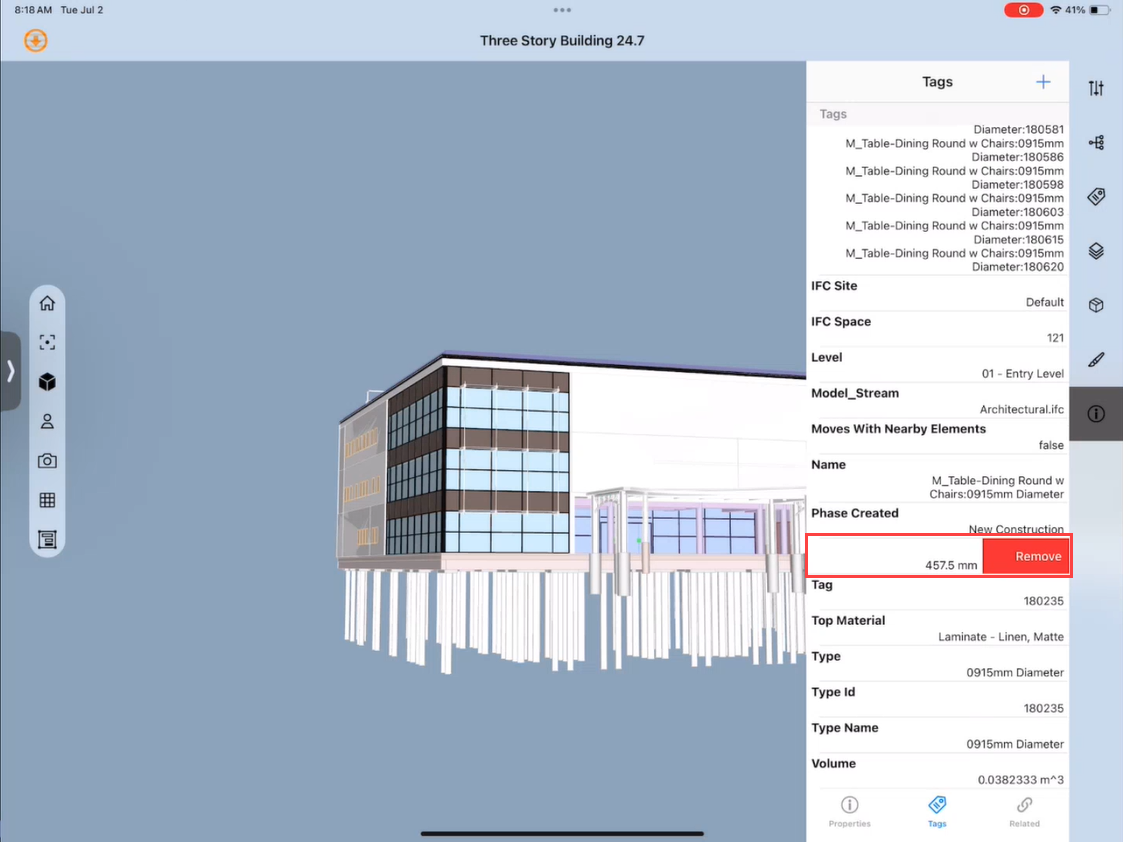Image resolution: width=1123 pixels, height=842 pixels.
Task: Select the Top Material row
Action: point(937,629)
